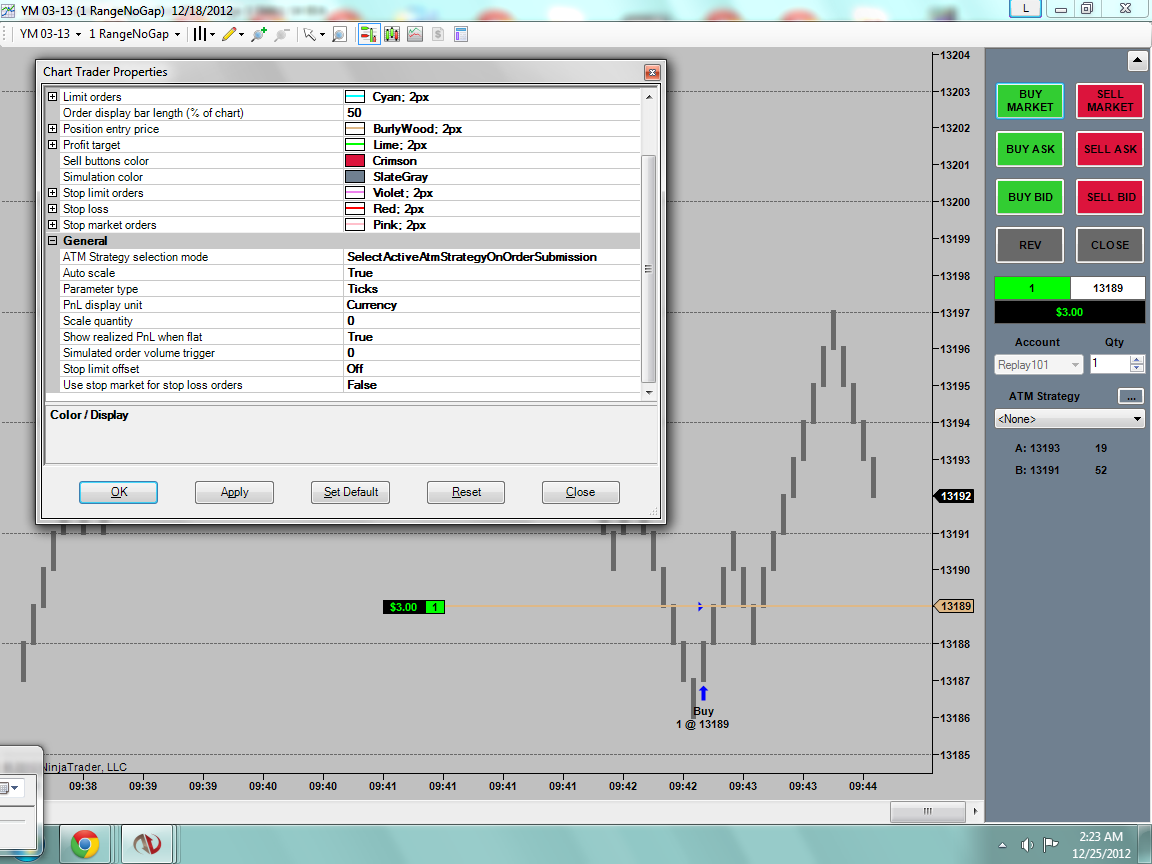Open the Replay101 account dropdown

1038,364
